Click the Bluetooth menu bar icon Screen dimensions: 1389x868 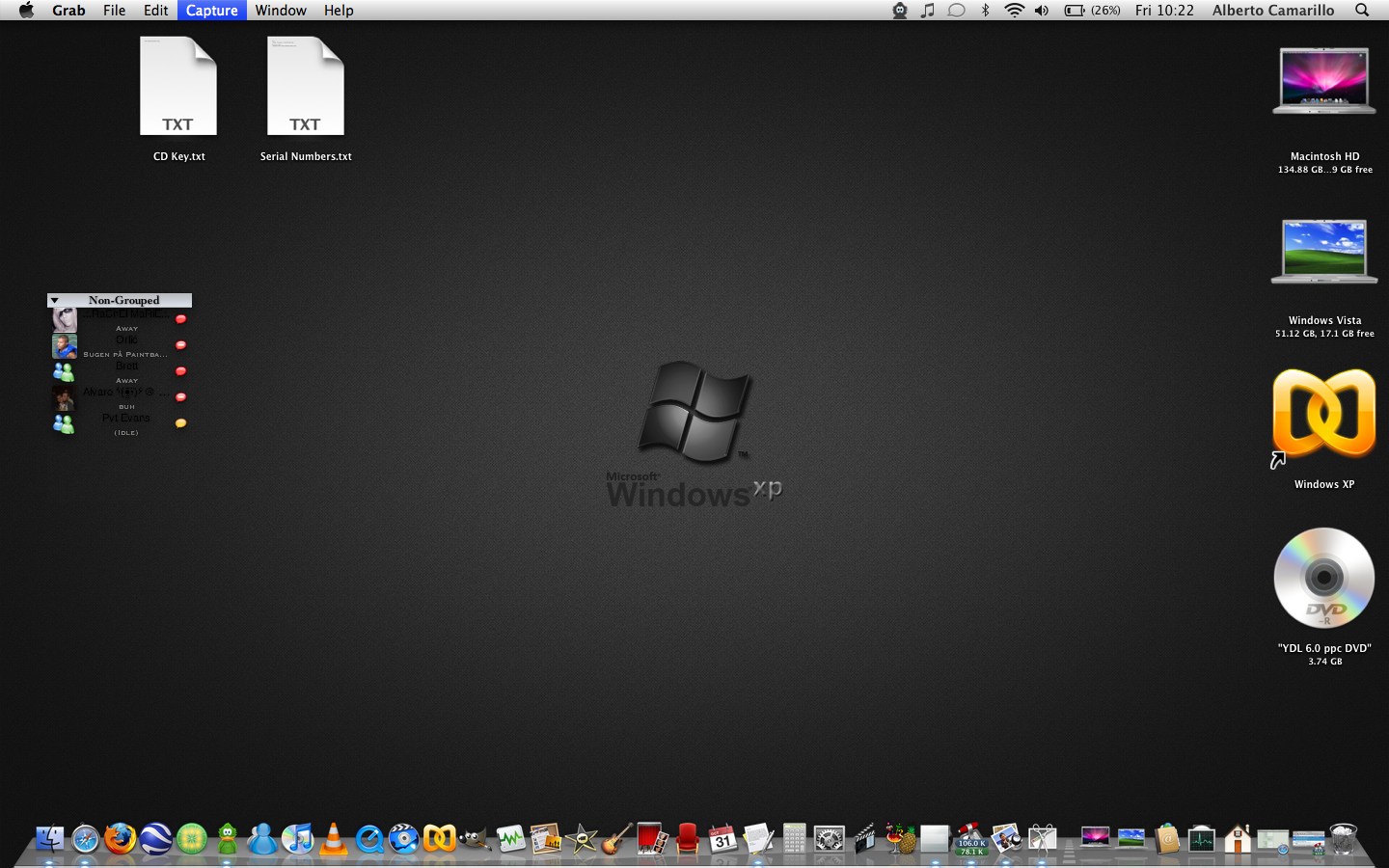[x=985, y=11]
